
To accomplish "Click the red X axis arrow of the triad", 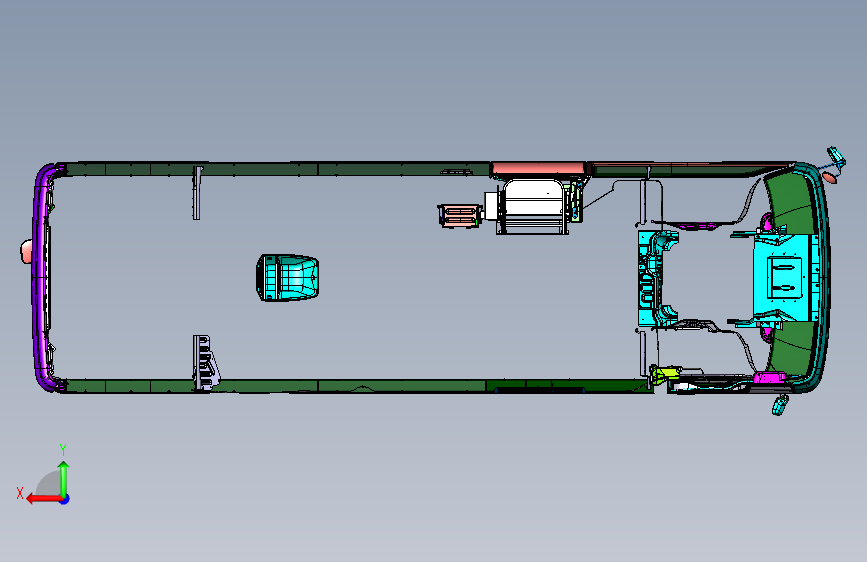I will 44,499.
